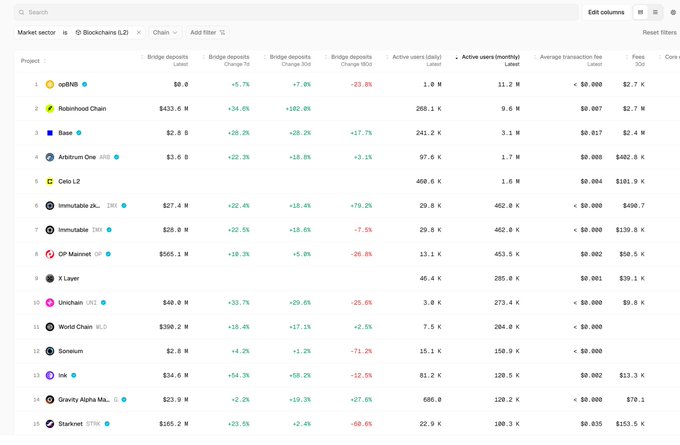The height and width of the screenshot is (445, 680).
Task: Switch to list view layout
Action: pyautogui.click(x=655, y=12)
